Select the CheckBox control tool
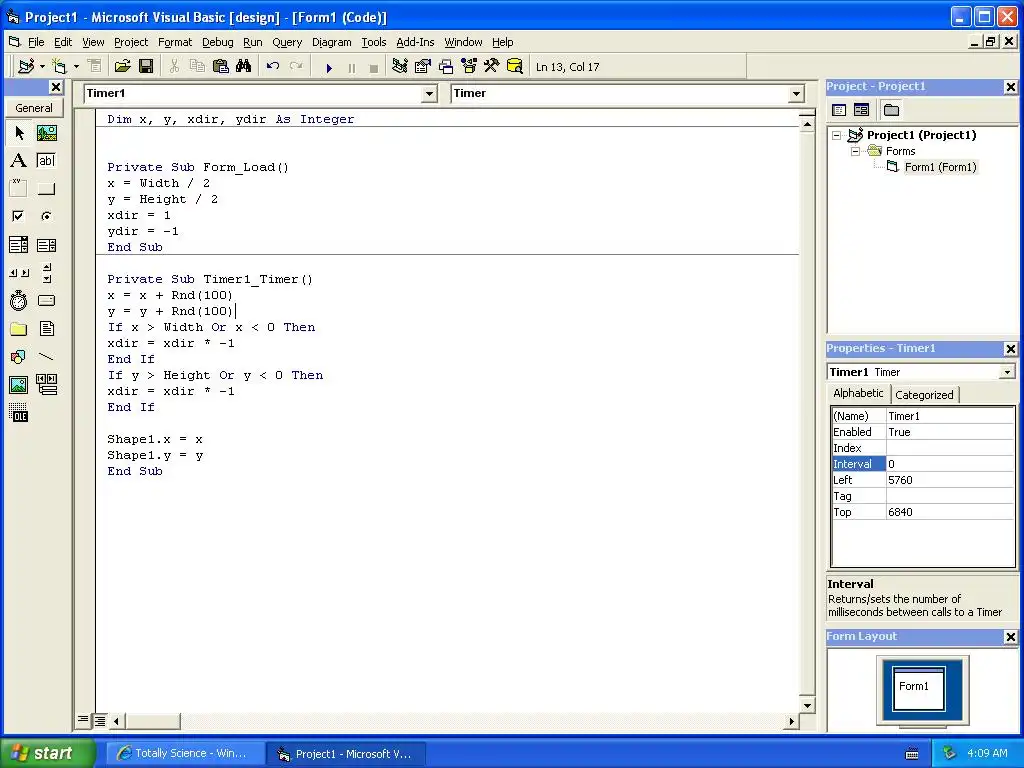 point(19,216)
